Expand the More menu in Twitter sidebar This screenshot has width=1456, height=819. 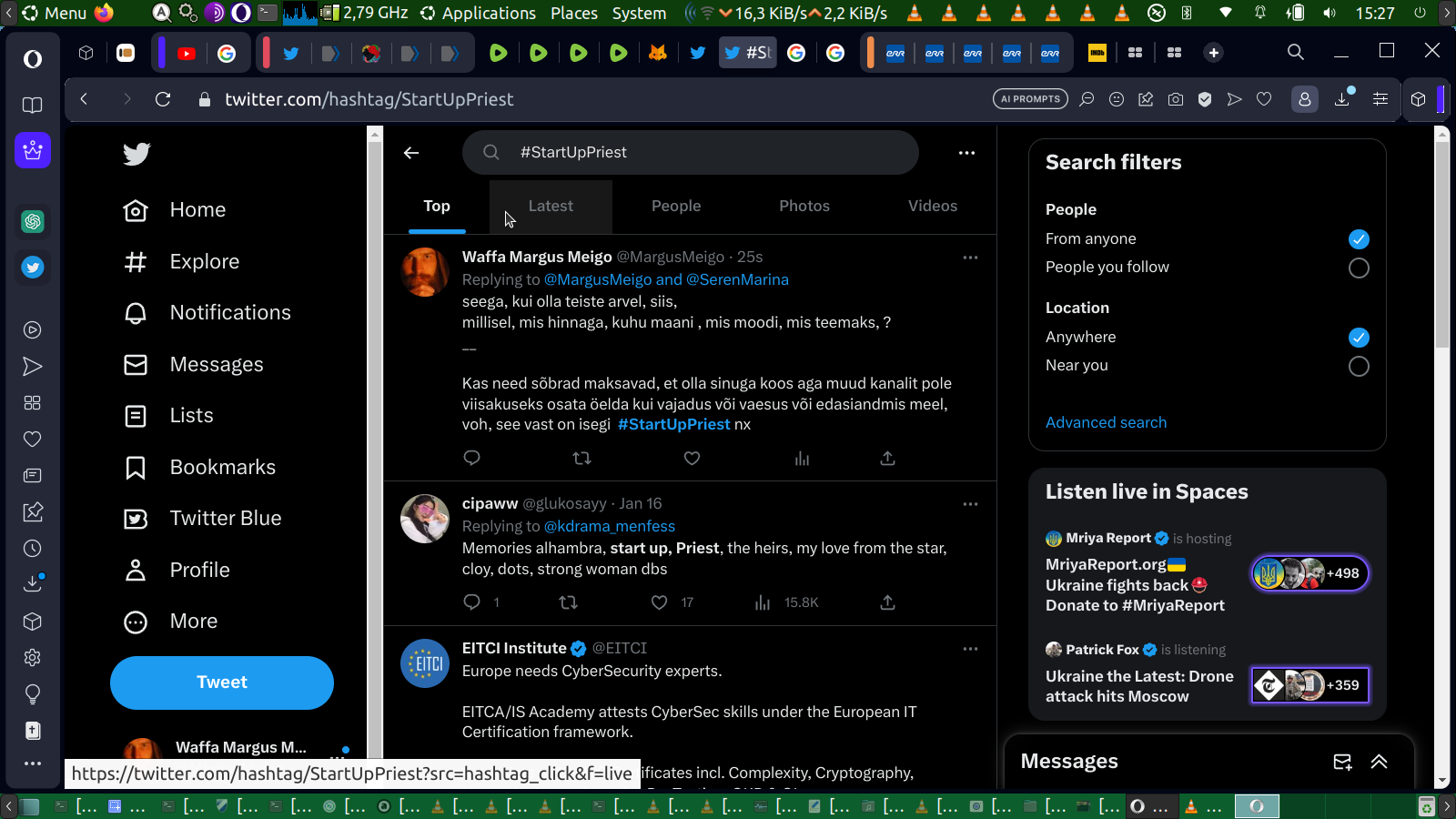171,622
